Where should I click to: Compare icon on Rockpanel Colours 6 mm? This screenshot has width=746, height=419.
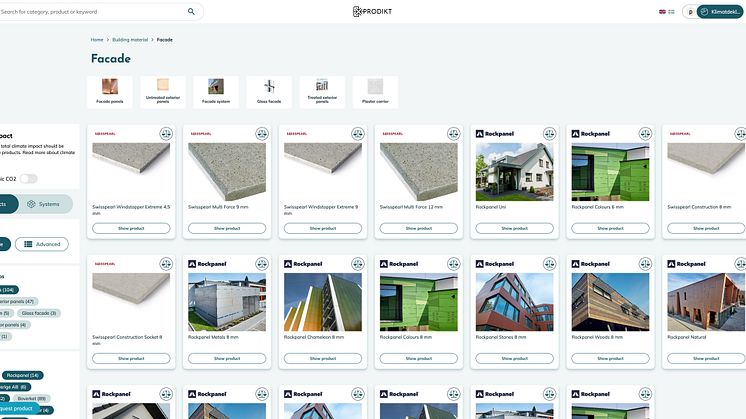pos(645,134)
